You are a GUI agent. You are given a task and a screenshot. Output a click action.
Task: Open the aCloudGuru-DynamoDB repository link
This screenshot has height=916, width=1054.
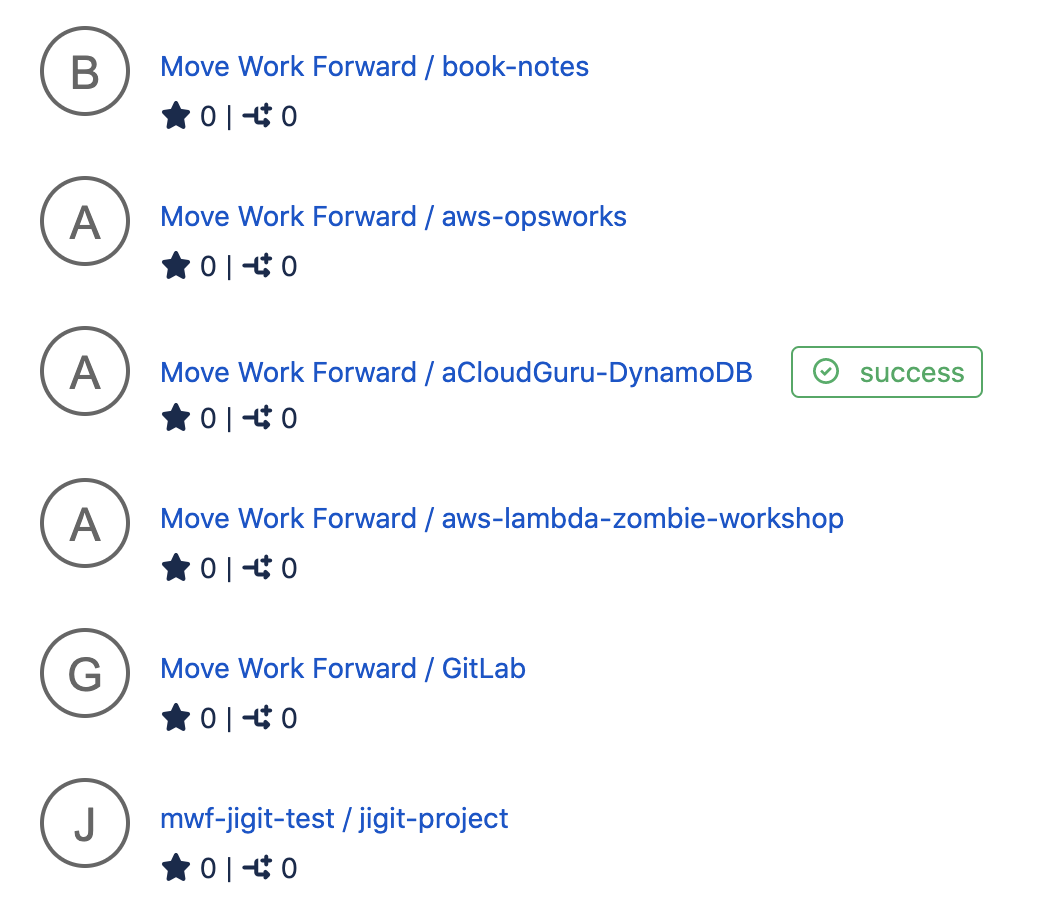457,371
